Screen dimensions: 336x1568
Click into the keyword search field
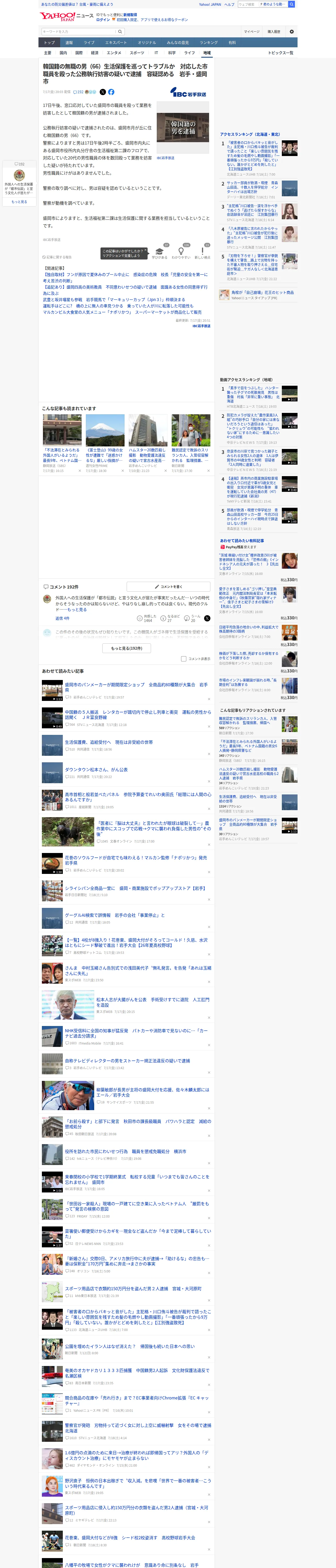tap(79, 32)
